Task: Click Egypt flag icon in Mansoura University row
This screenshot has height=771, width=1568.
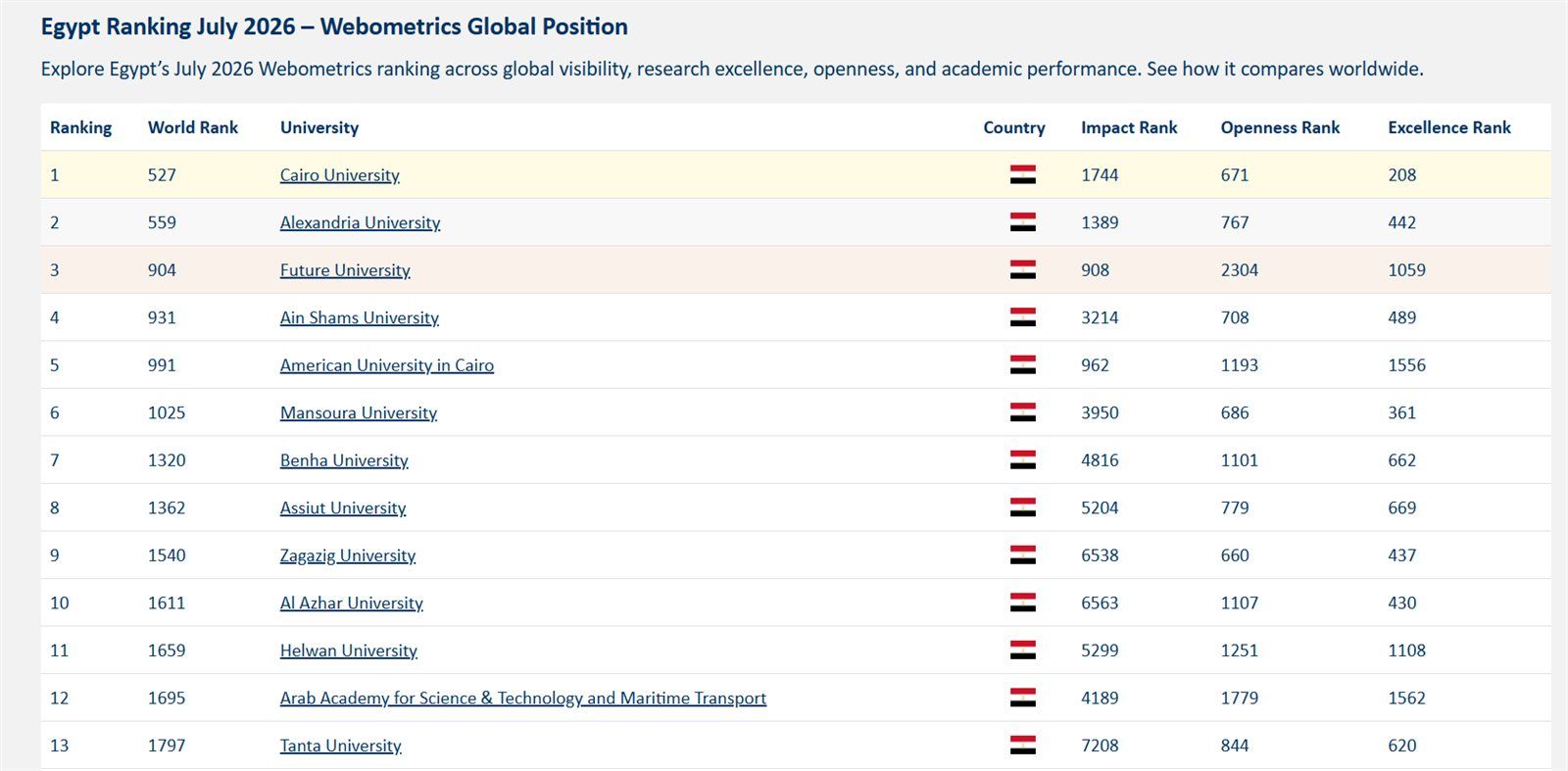Action: (1022, 412)
